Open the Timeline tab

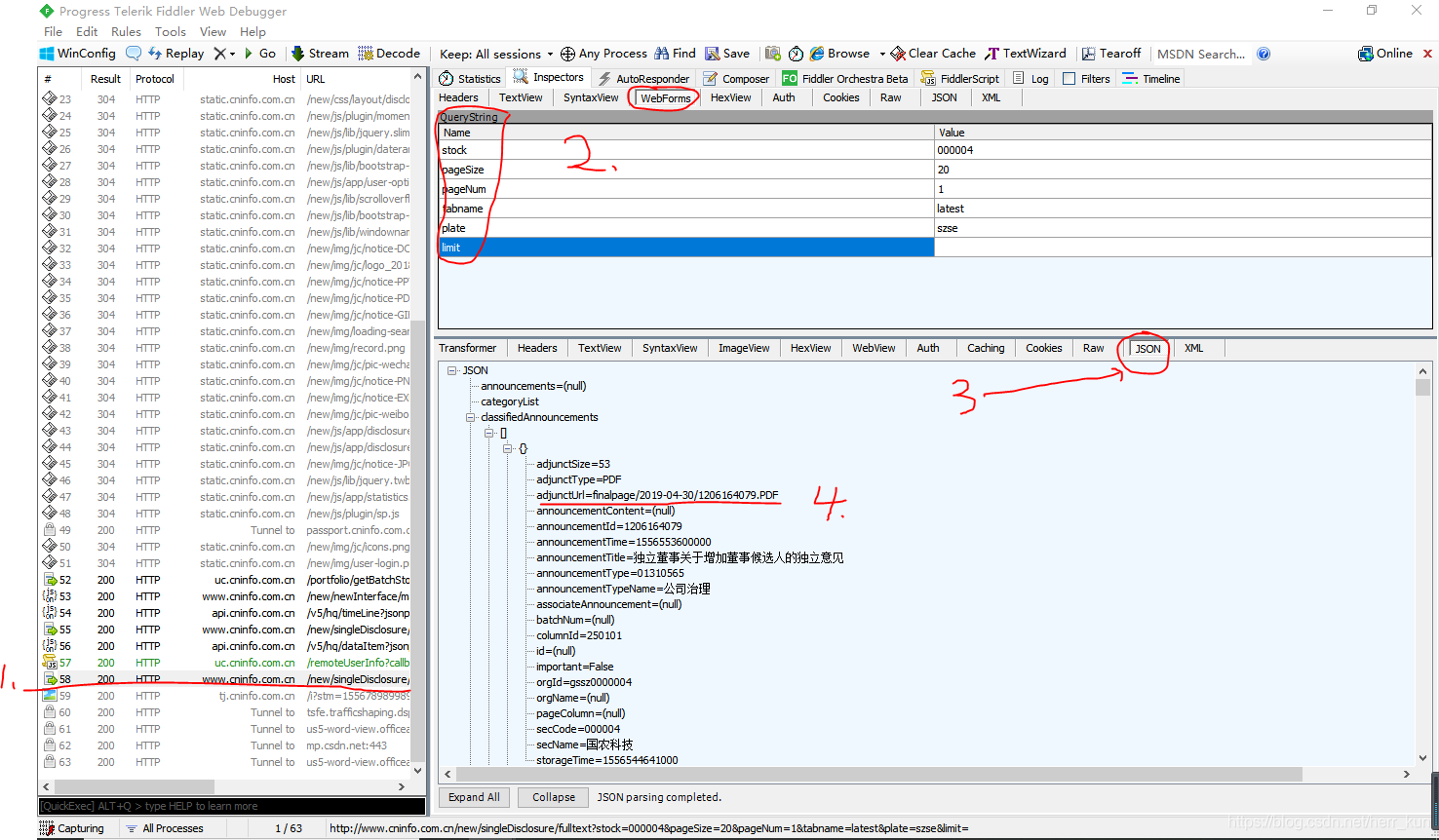[1151, 78]
